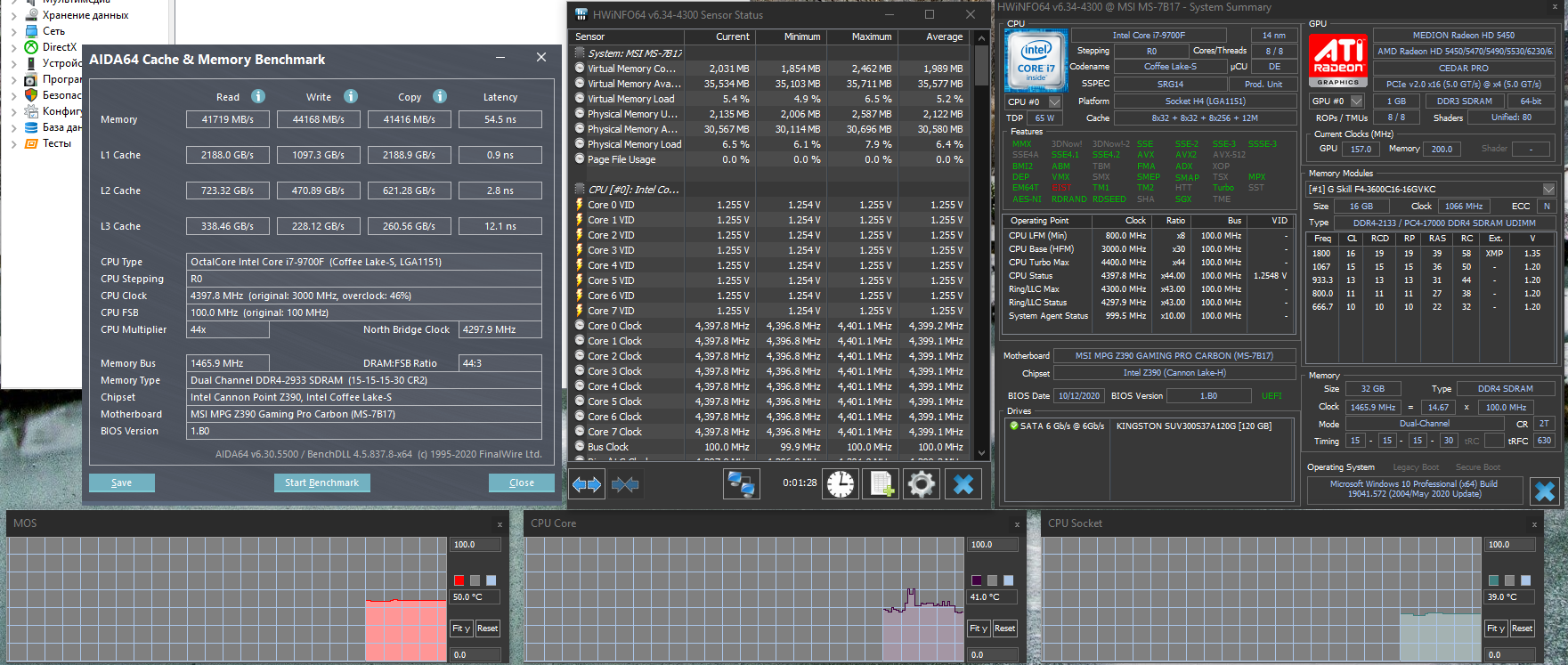Expand the Сеть tree node
The height and width of the screenshot is (665, 1568).
tap(13, 31)
